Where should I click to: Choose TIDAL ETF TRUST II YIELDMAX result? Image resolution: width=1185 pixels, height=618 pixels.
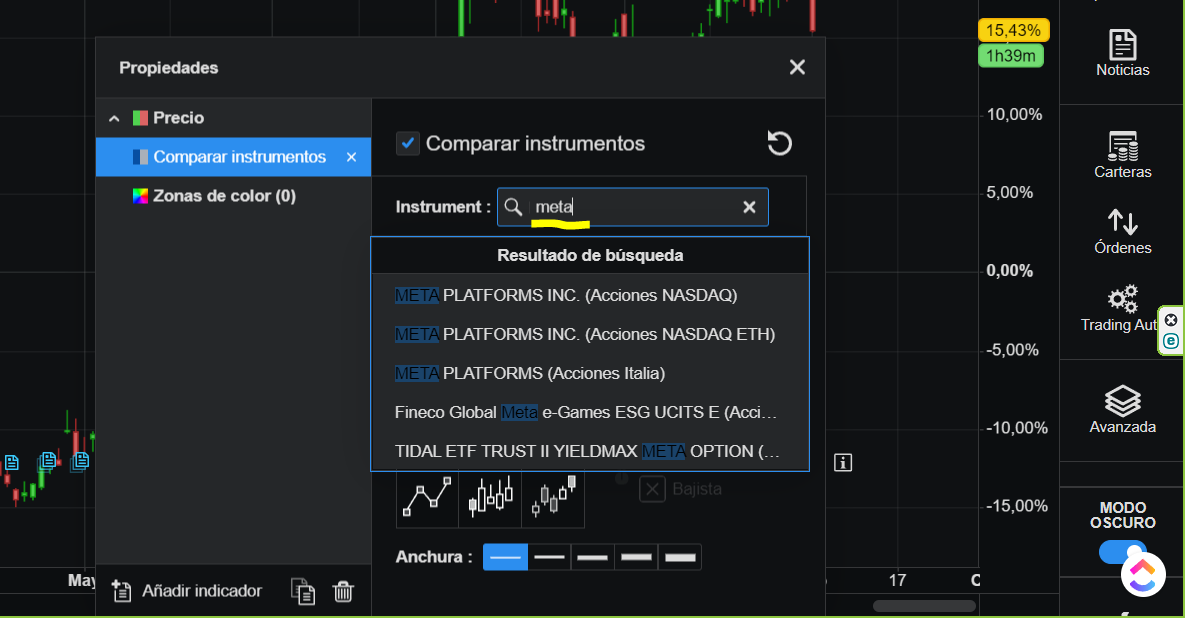click(x=589, y=451)
